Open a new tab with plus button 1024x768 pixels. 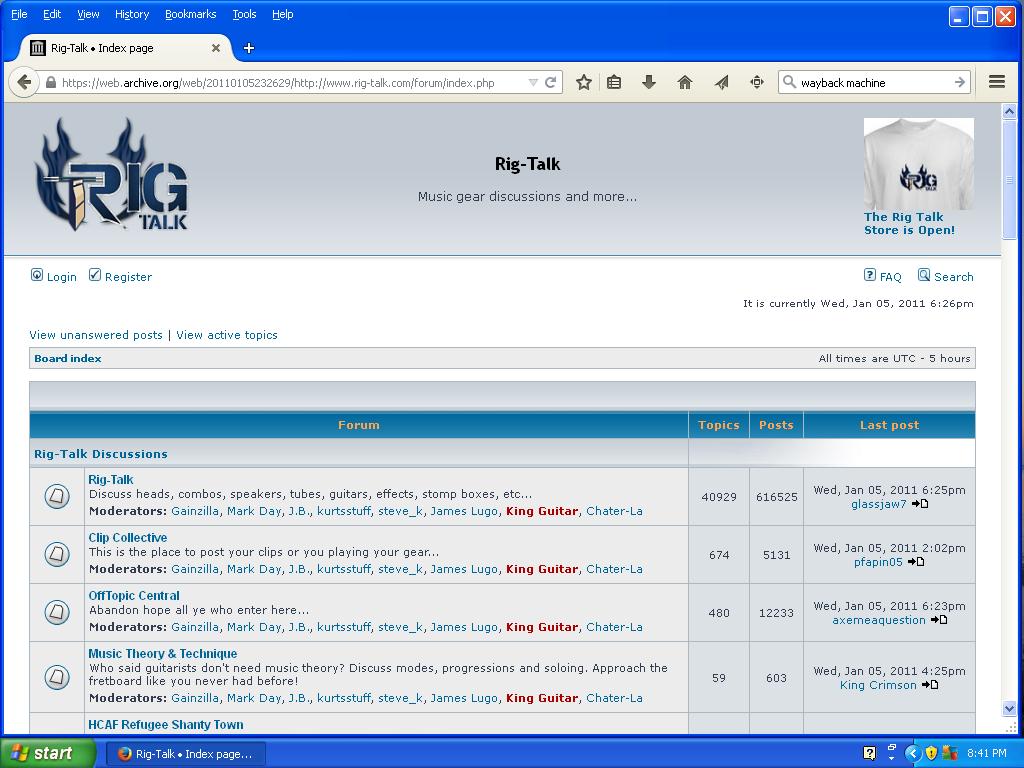click(249, 48)
